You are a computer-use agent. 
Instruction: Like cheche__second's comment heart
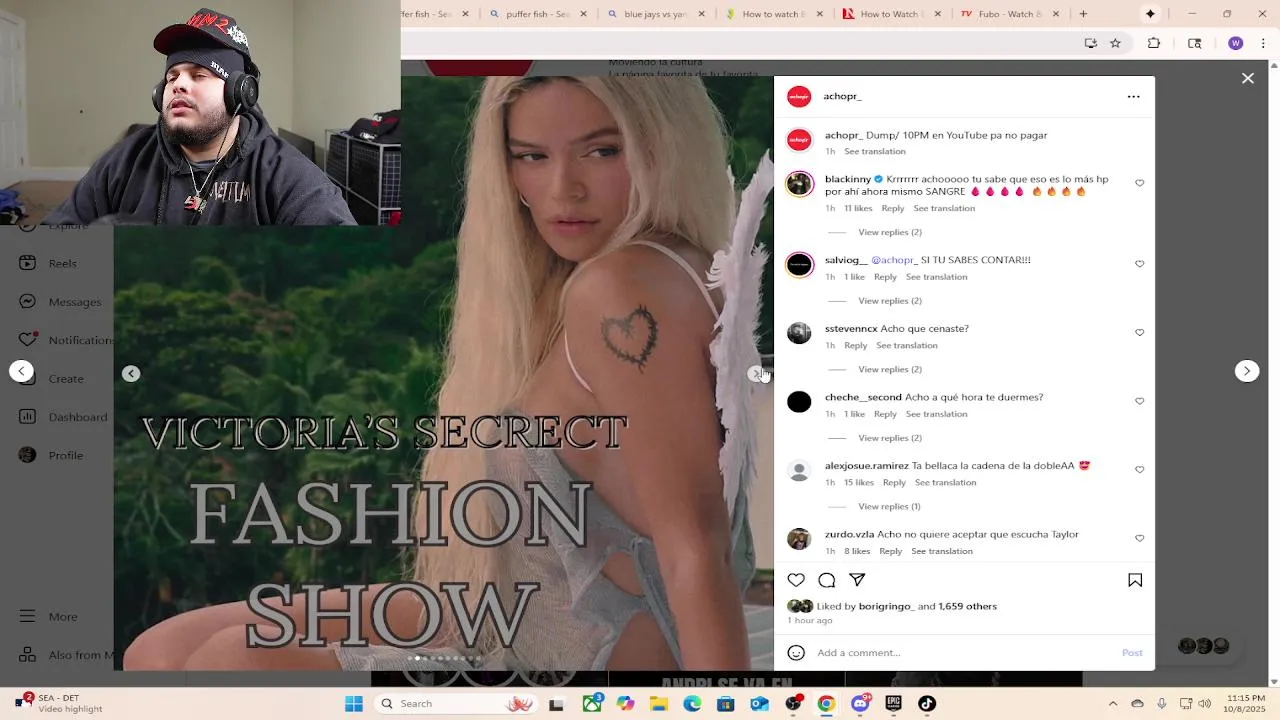pyautogui.click(x=1140, y=401)
